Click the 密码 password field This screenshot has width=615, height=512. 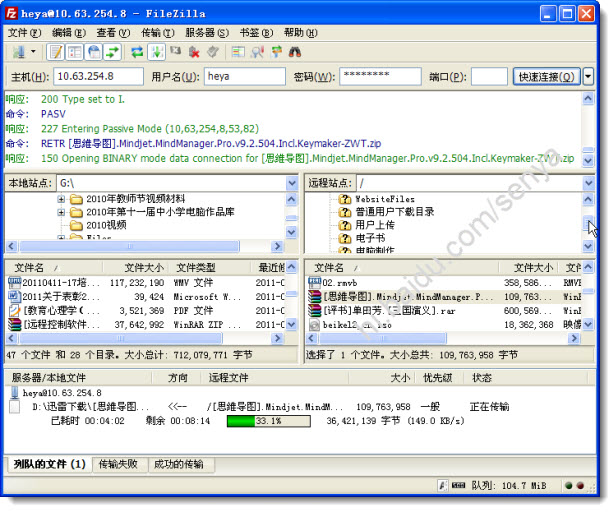380,76
